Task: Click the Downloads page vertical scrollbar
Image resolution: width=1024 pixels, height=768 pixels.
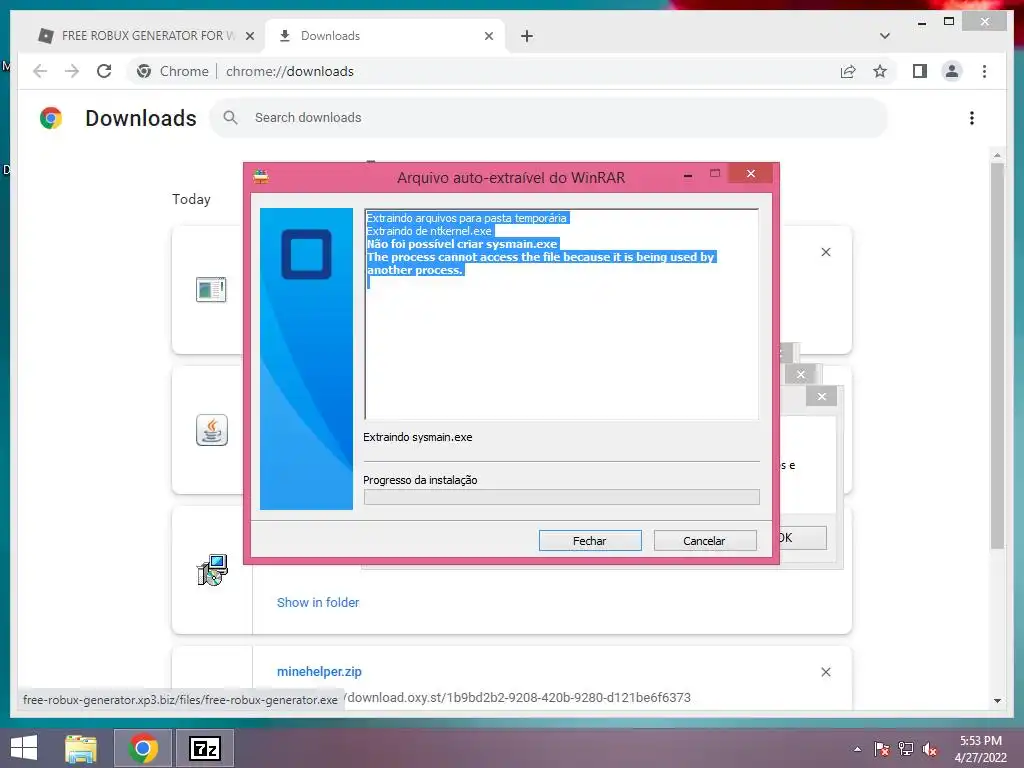Action: click(x=997, y=356)
